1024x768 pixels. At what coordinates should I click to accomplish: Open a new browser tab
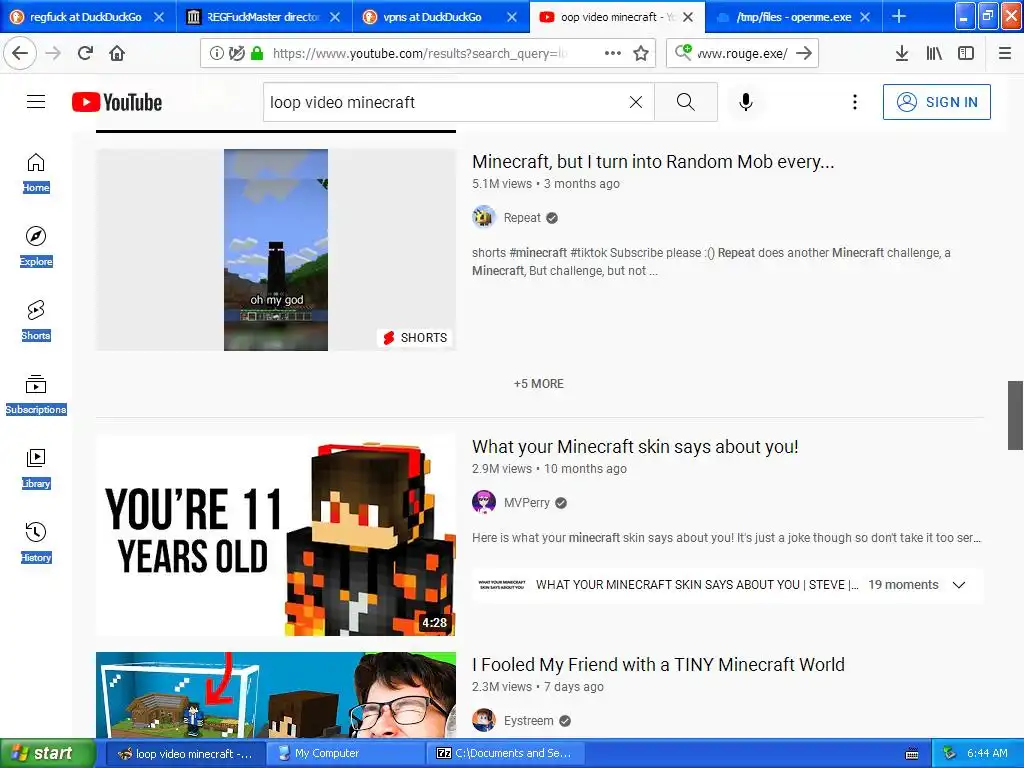click(x=899, y=16)
